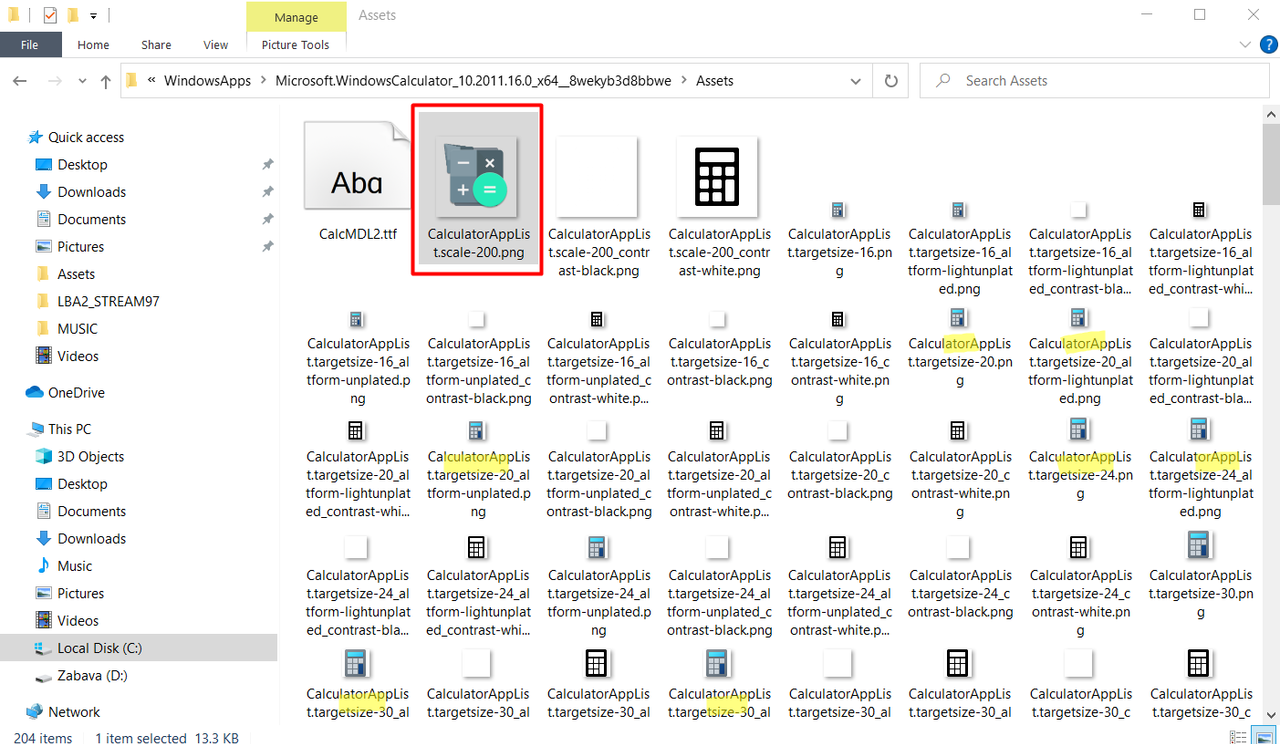Open recent locations dropdown arrow

(82, 82)
